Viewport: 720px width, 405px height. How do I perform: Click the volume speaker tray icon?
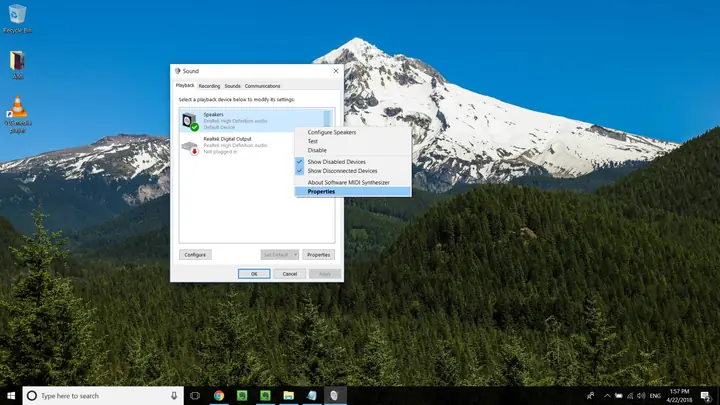tap(642, 395)
